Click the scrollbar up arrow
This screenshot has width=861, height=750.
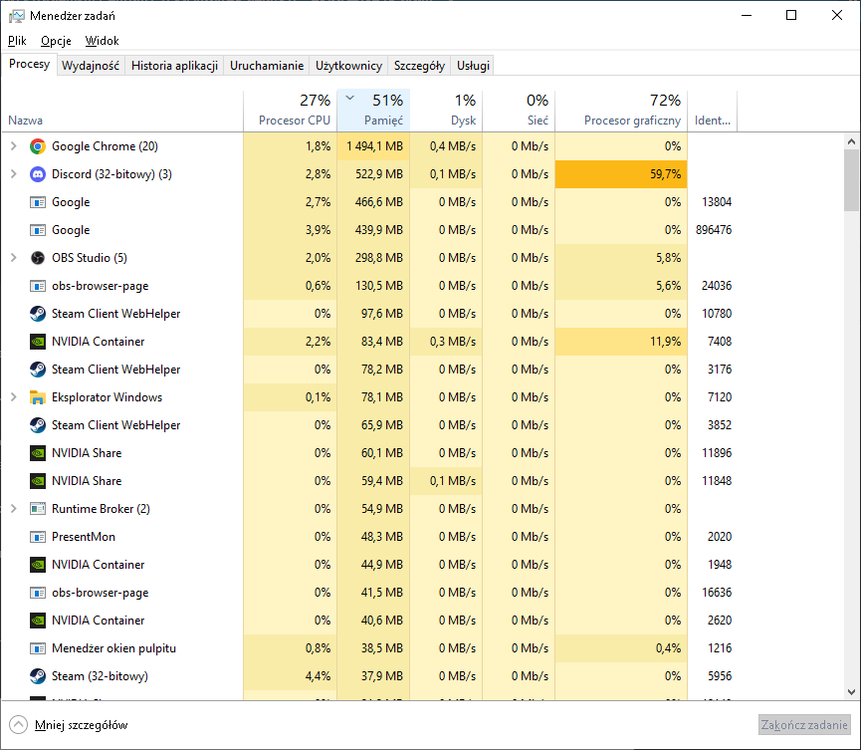(851, 142)
